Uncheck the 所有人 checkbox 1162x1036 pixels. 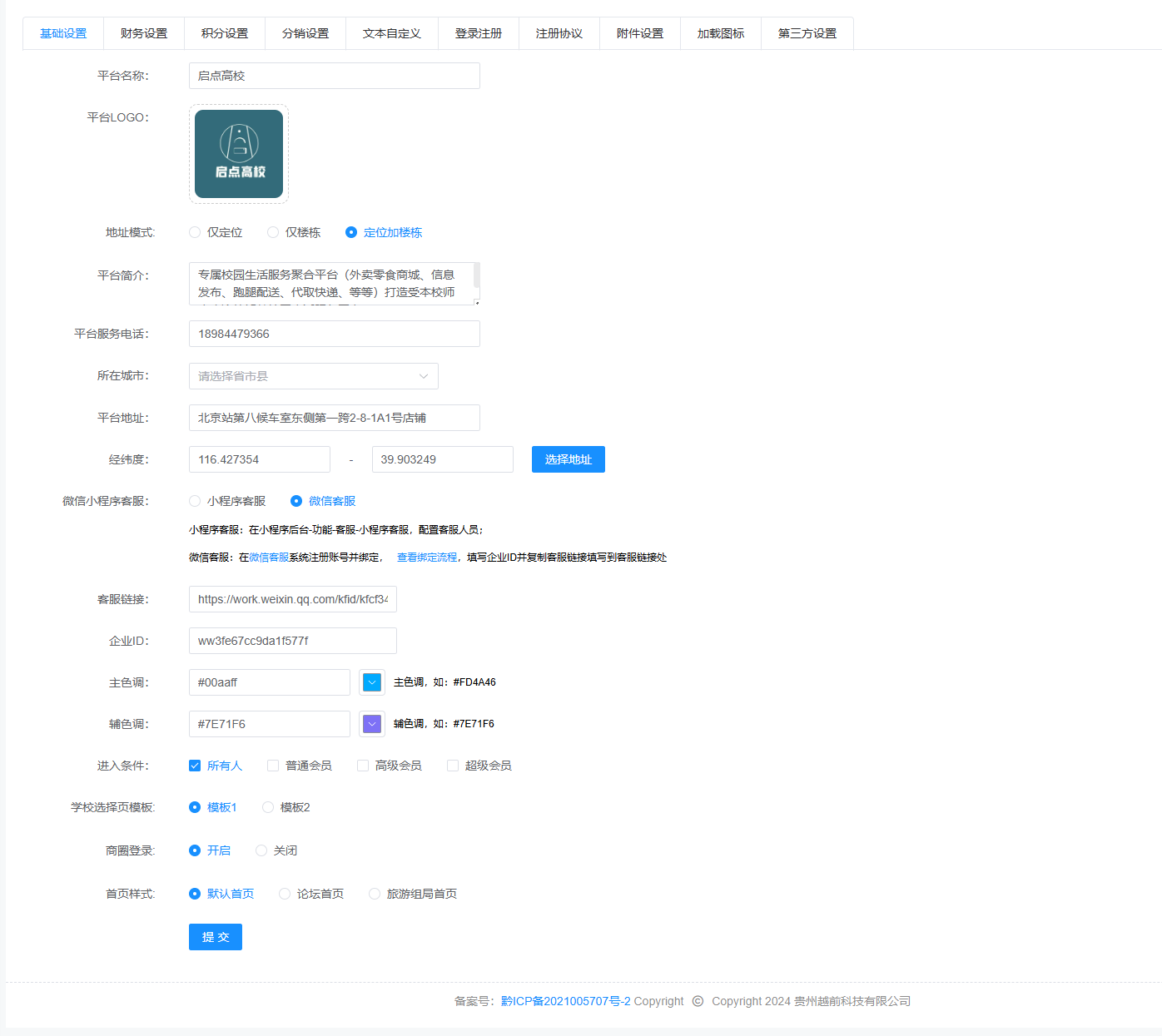195,766
